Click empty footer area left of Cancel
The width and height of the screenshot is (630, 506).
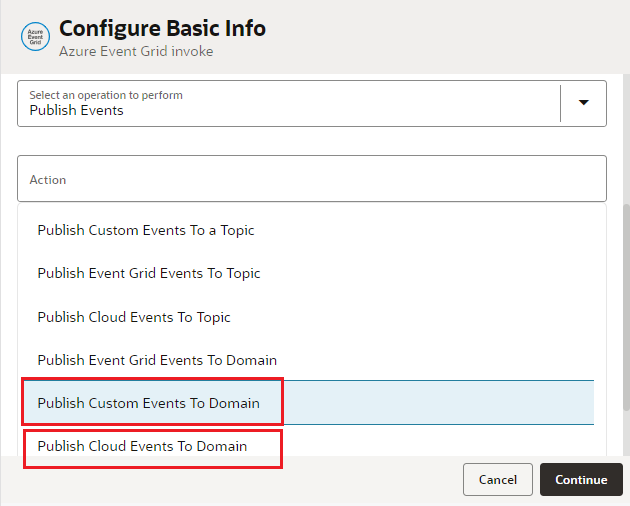click(x=230, y=480)
